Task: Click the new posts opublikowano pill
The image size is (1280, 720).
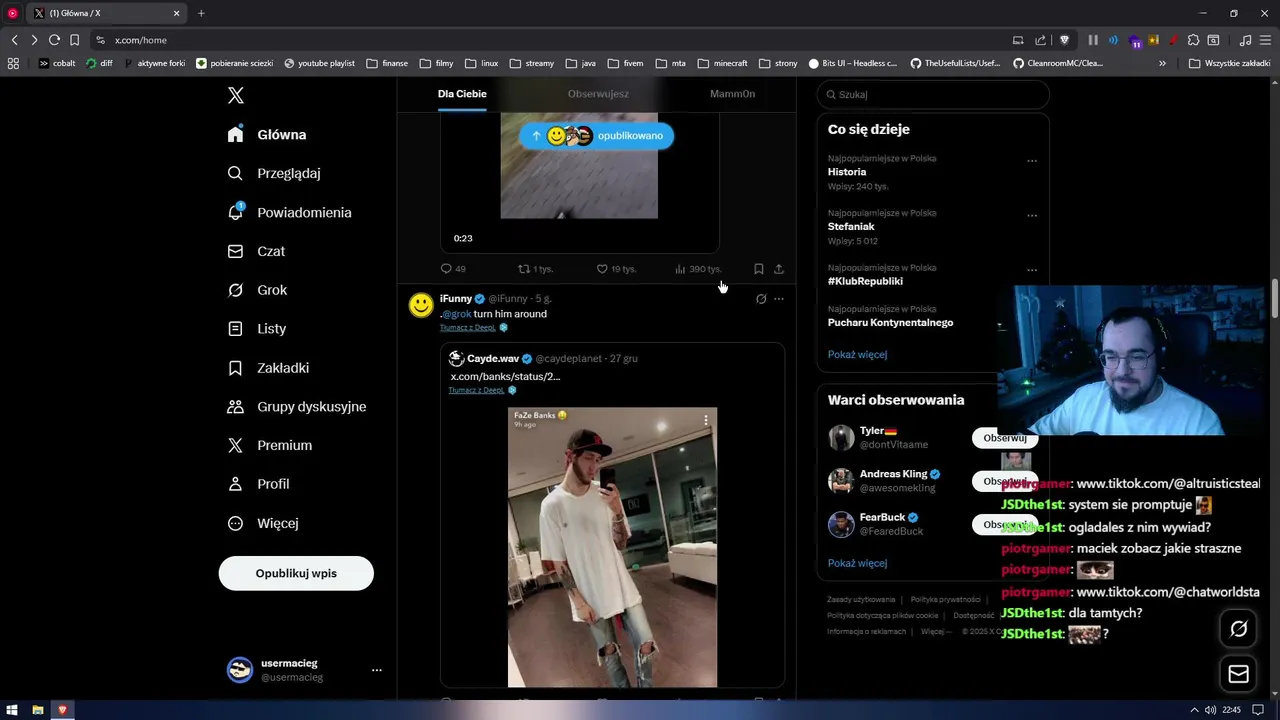Action: (597, 136)
